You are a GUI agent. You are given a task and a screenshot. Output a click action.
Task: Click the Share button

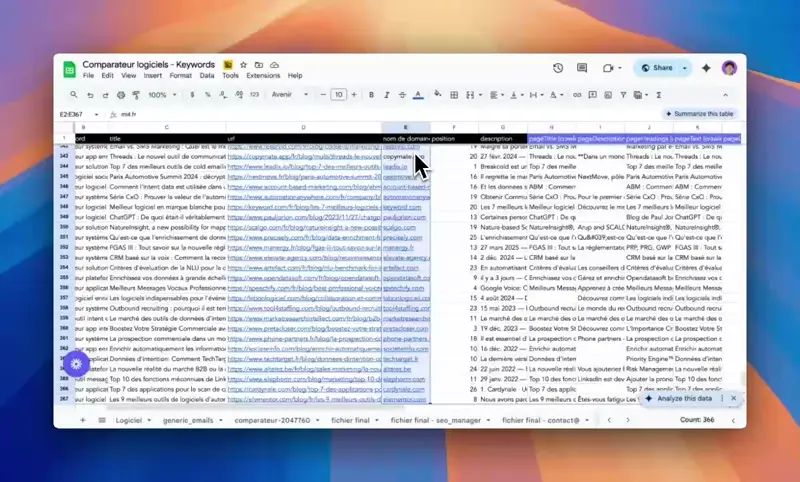coord(658,68)
